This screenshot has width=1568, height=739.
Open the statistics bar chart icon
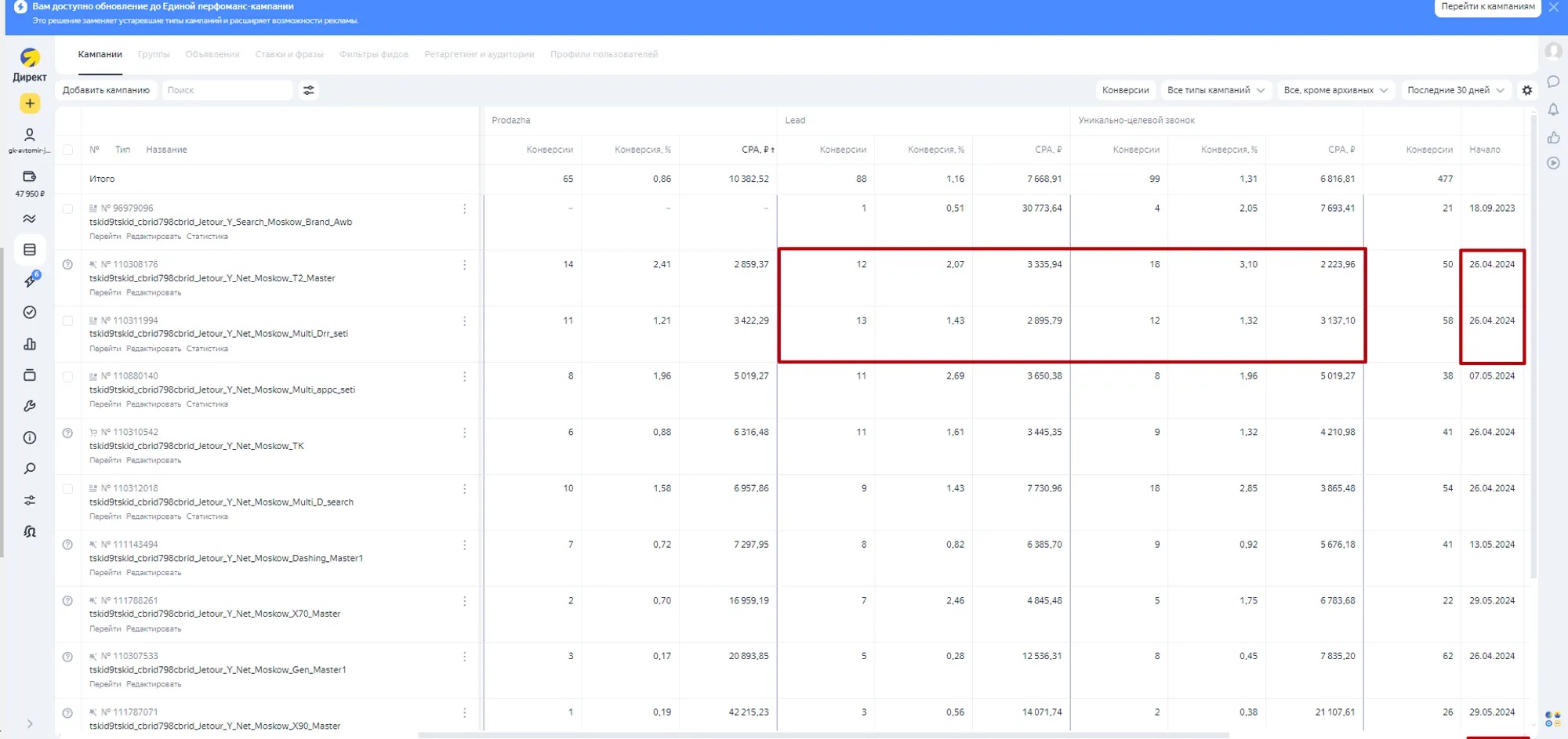30,344
